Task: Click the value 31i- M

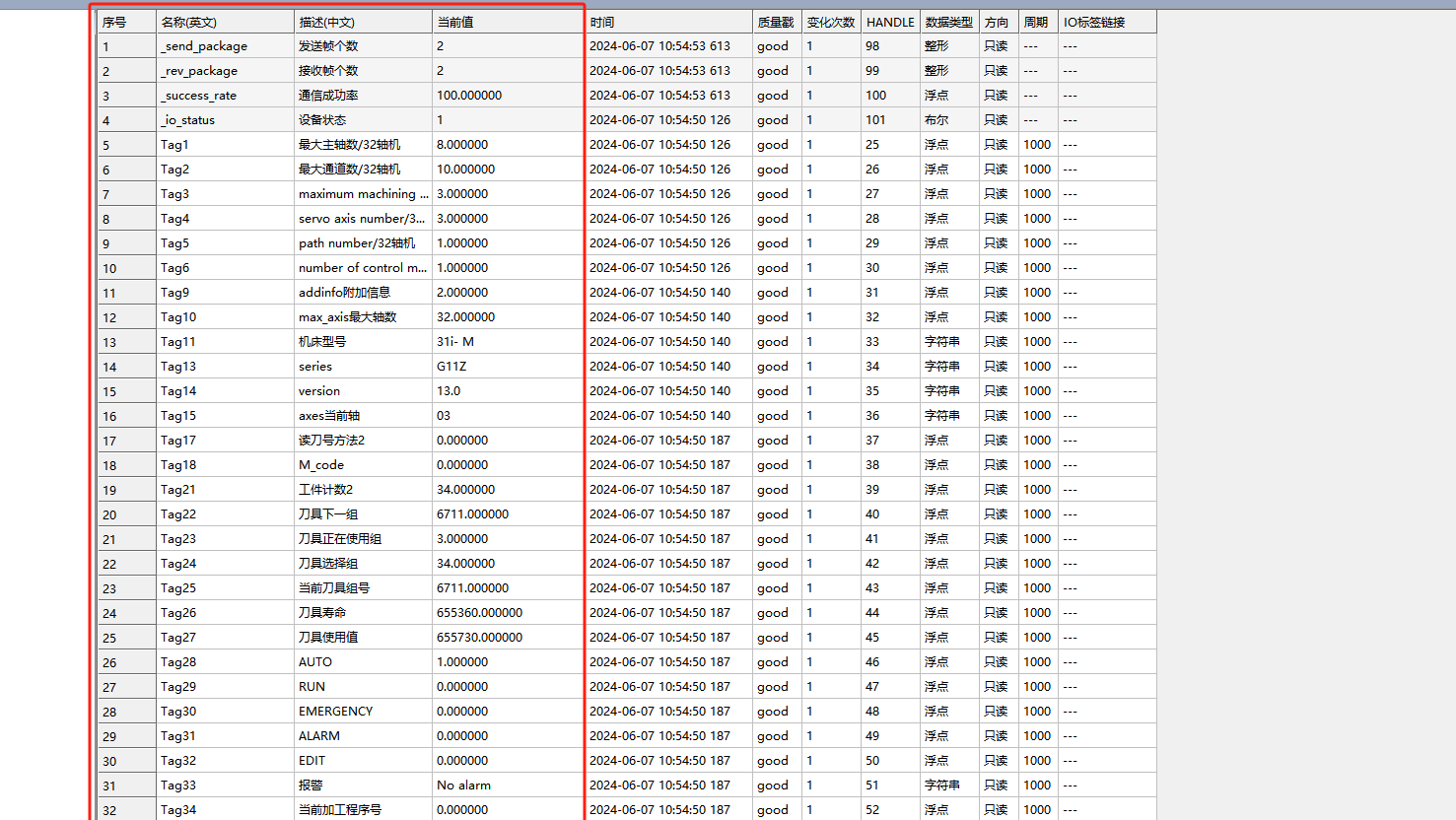Action: (x=454, y=342)
